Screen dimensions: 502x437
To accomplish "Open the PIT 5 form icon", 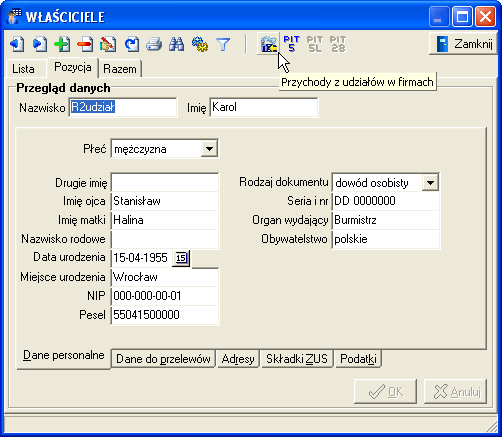I will pos(292,44).
